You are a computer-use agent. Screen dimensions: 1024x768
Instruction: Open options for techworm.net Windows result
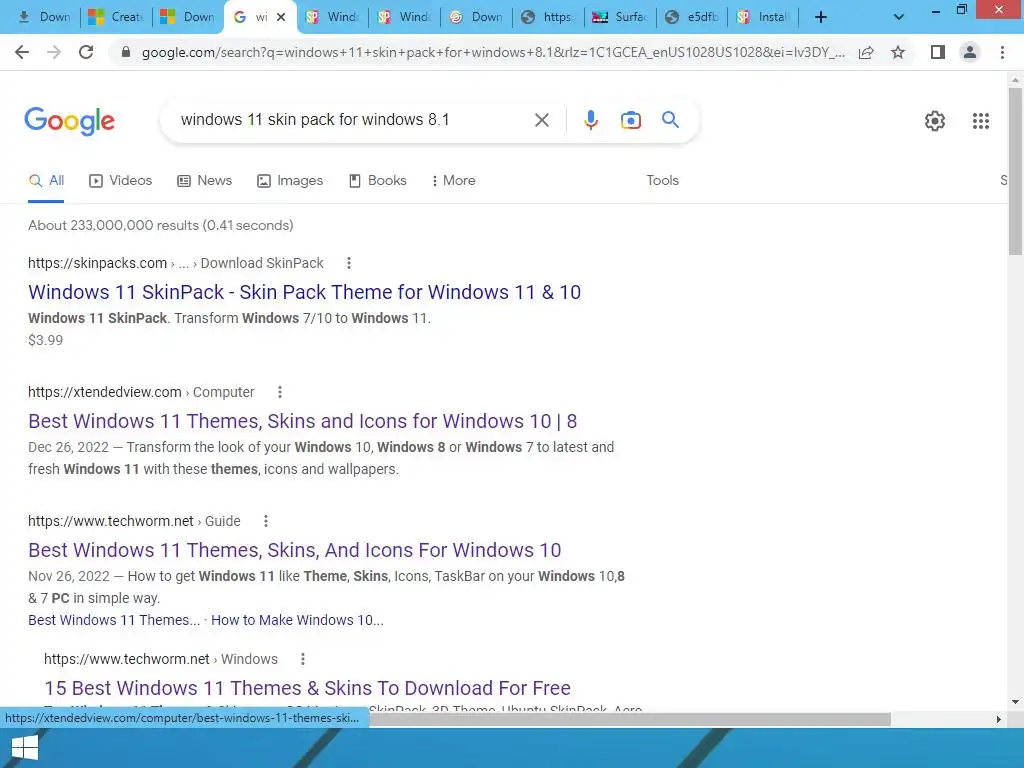click(302, 659)
